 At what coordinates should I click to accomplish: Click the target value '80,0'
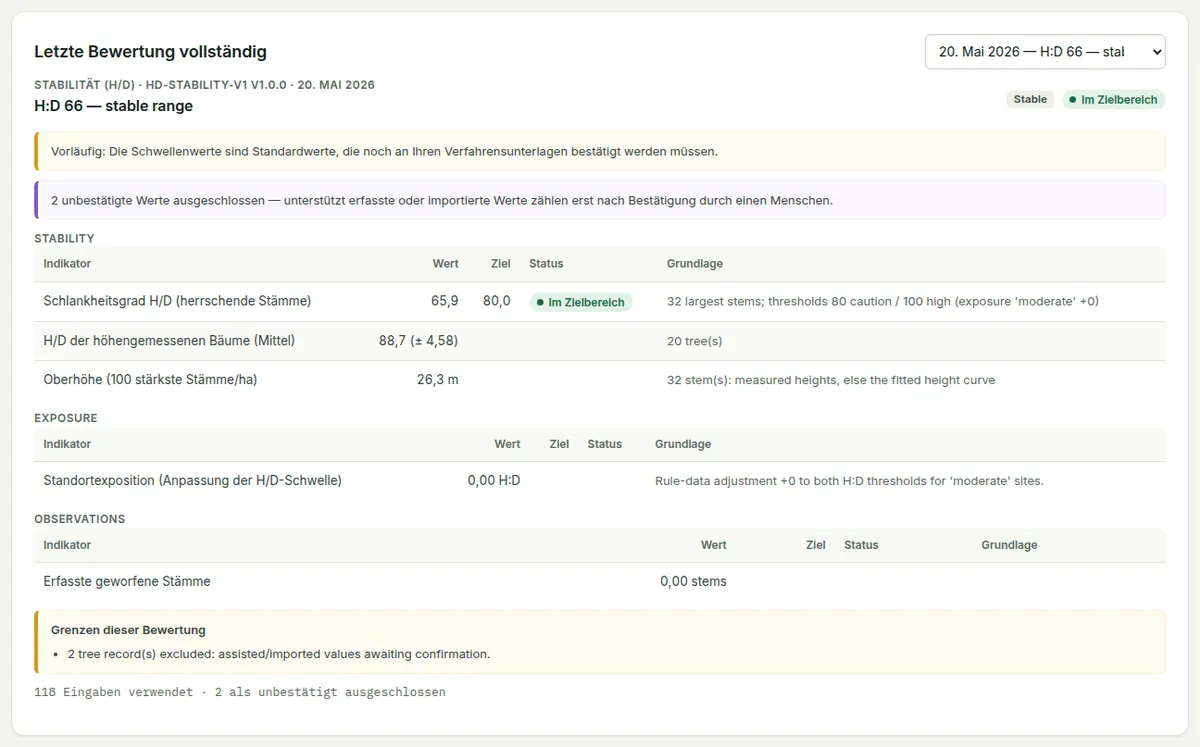coord(497,301)
